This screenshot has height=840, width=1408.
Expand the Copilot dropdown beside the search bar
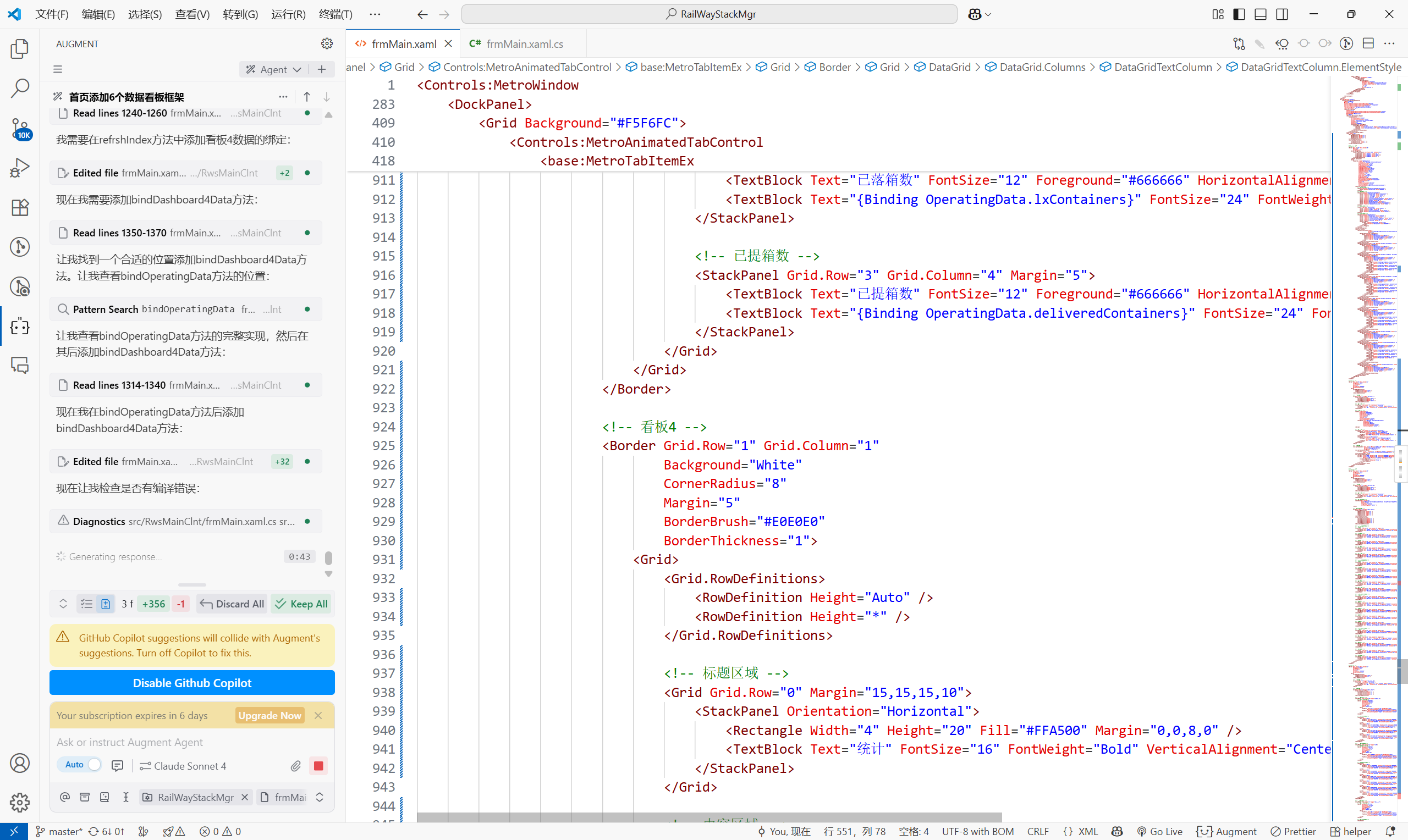pyautogui.click(x=988, y=14)
